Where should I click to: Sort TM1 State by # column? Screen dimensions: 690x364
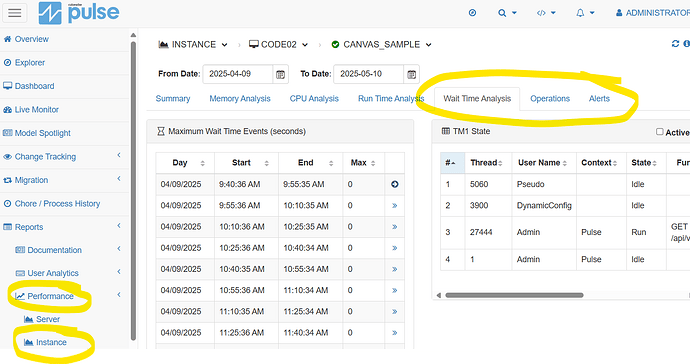point(452,163)
